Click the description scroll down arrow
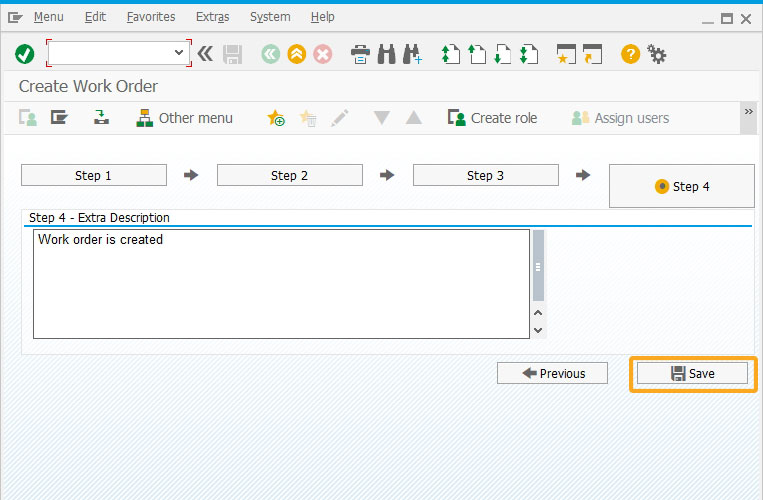 click(x=538, y=330)
